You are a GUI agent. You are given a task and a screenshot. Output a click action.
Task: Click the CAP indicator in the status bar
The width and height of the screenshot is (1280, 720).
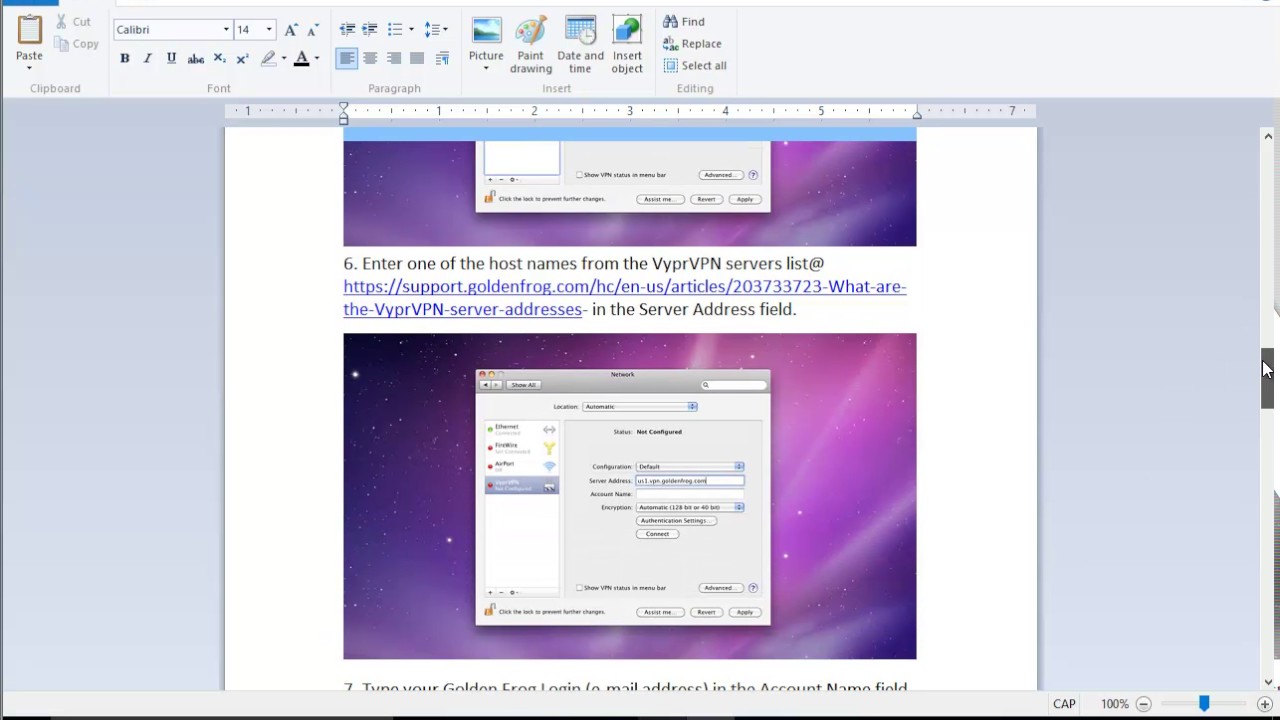pos(1064,704)
